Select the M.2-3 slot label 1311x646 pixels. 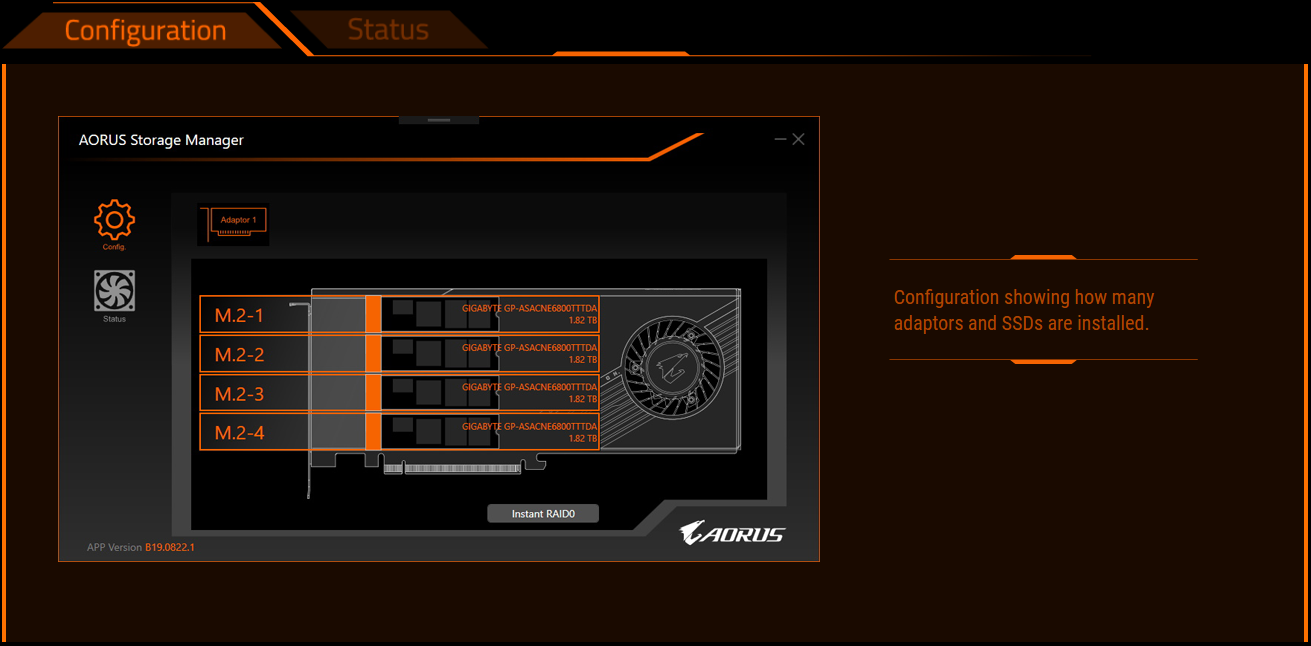click(x=240, y=394)
